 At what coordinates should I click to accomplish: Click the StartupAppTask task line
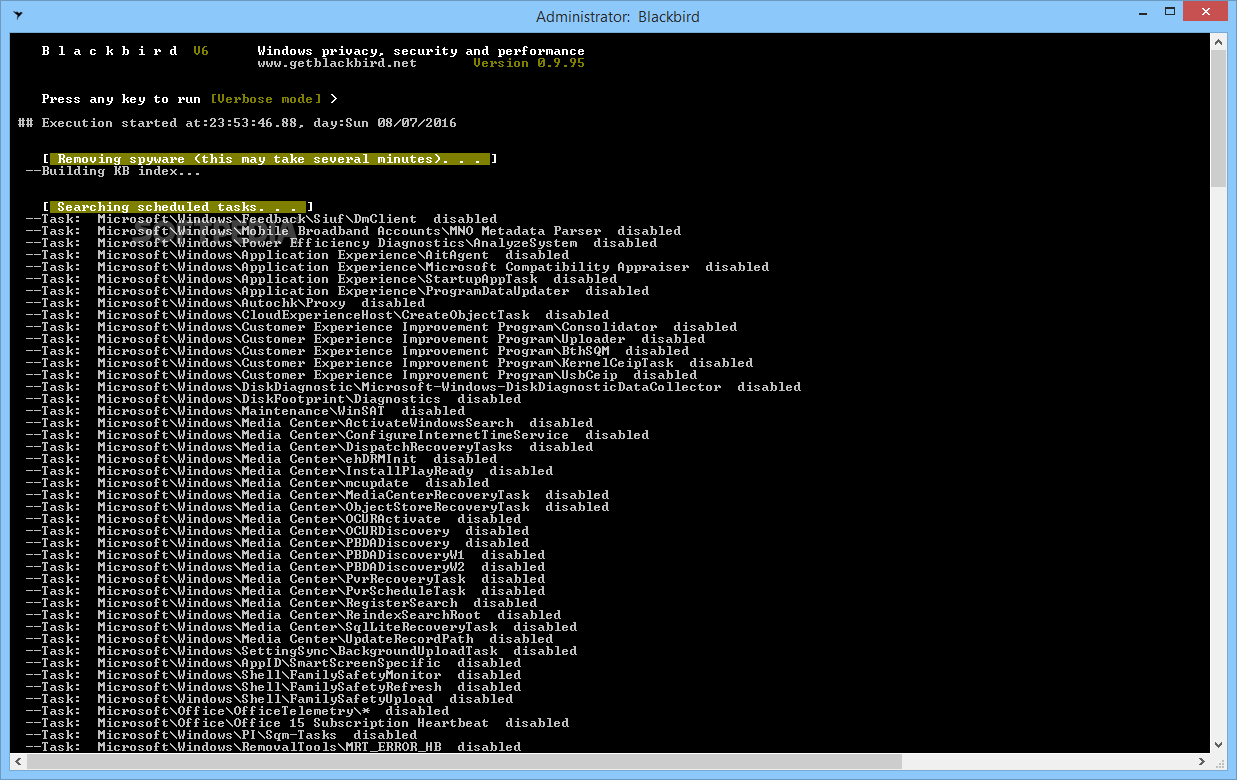[321, 279]
